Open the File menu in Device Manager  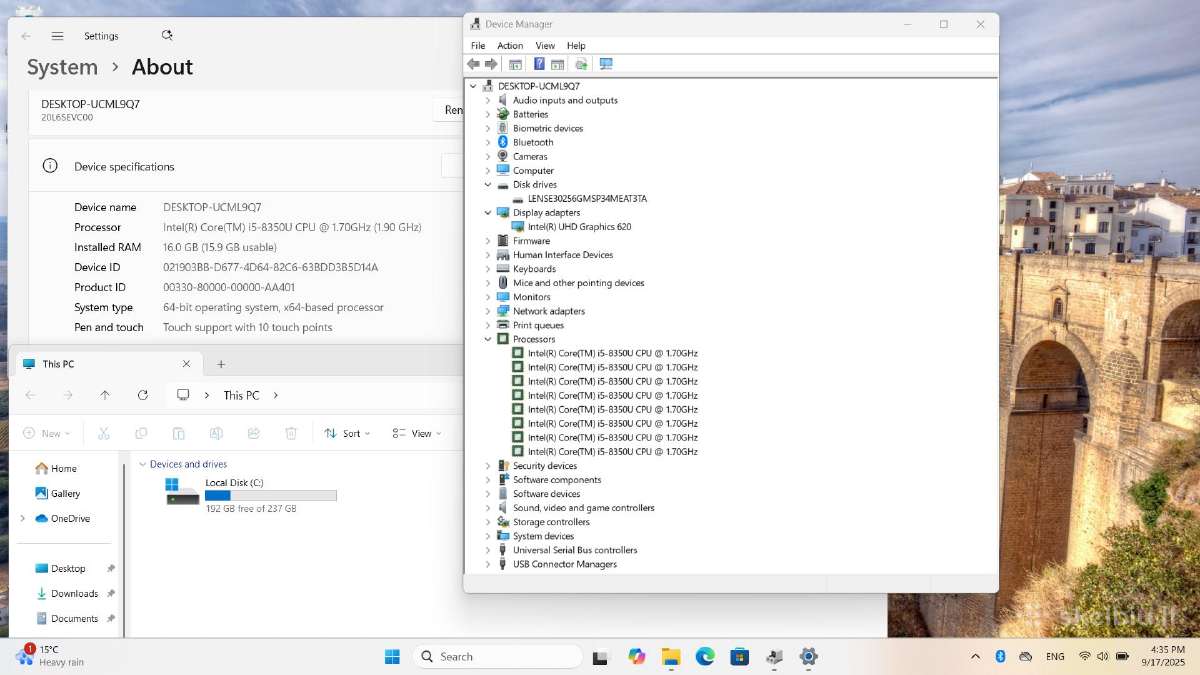tap(478, 46)
